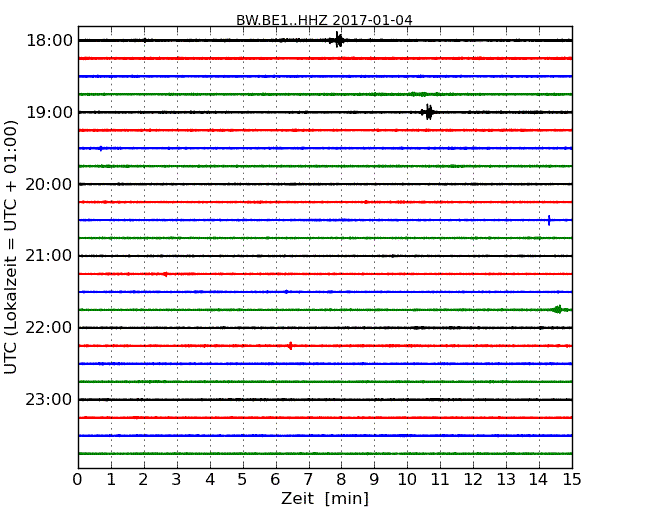This screenshot has height=520, width=650.
Task: Click x-axis tick label 0
Action: coord(78,479)
